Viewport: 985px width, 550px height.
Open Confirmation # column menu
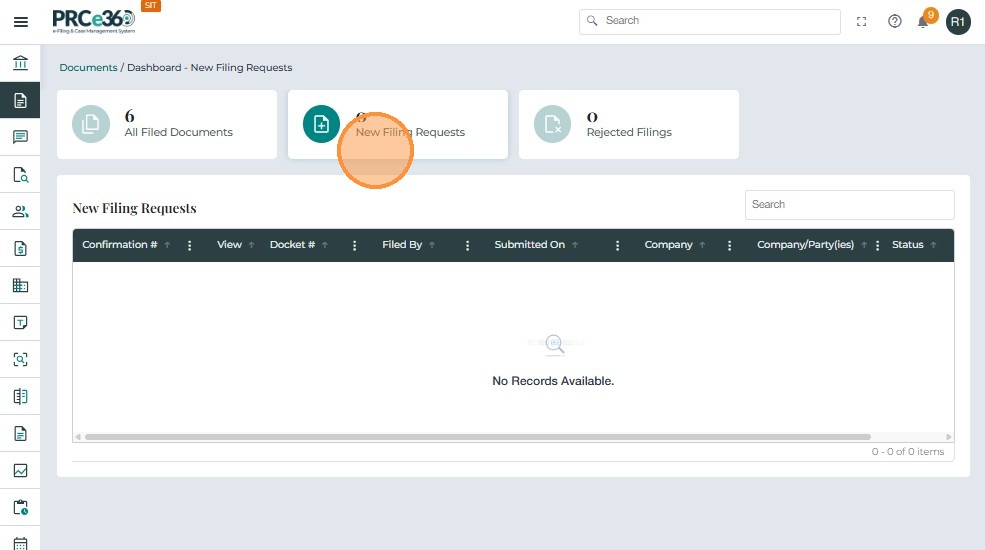point(189,245)
